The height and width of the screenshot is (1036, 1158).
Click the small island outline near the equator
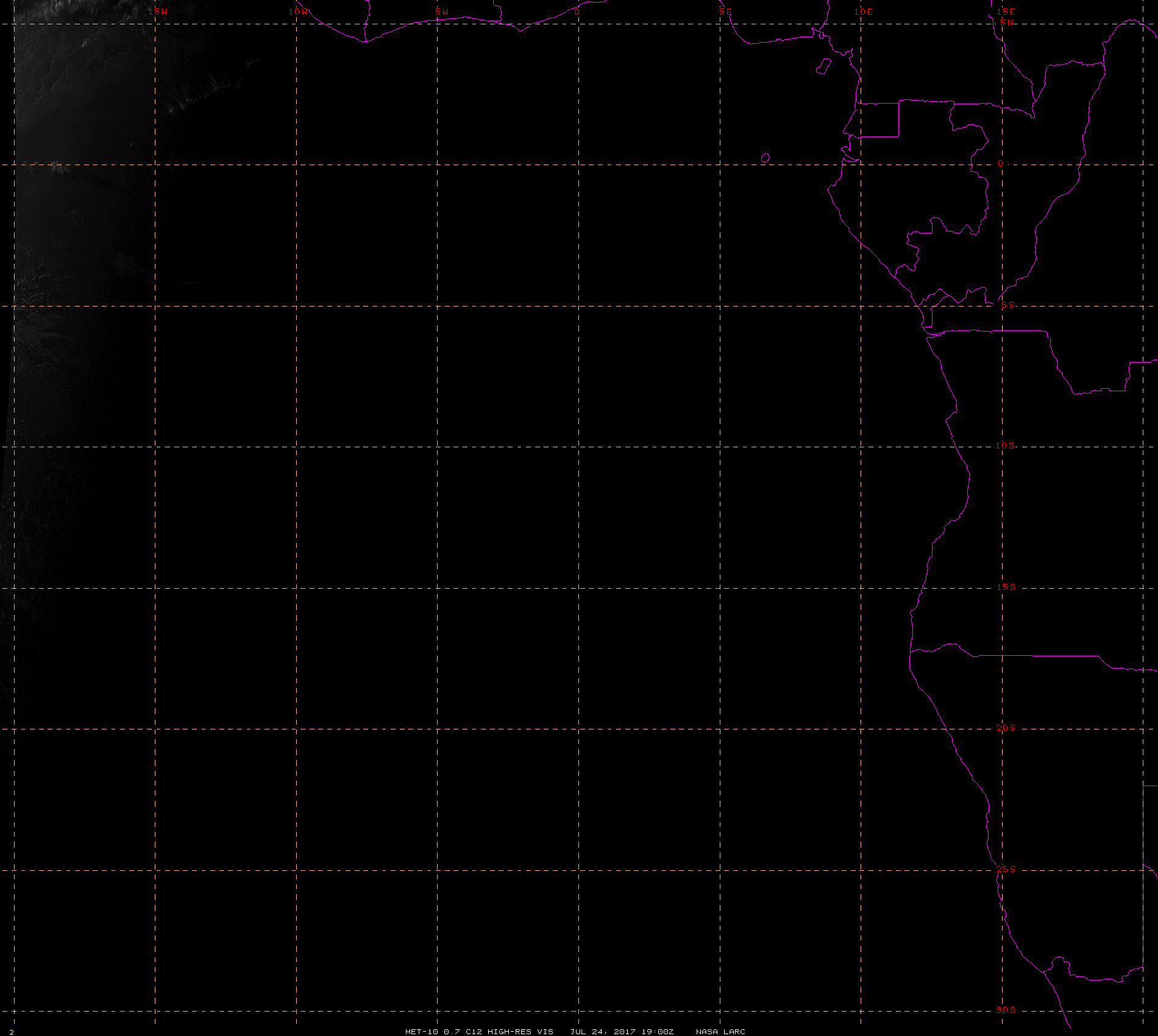[765, 158]
